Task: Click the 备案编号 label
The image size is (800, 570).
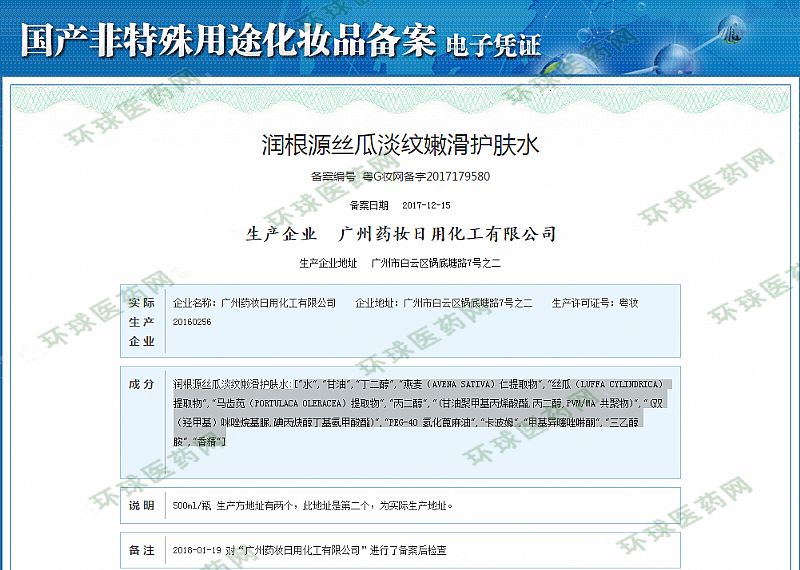Action: pyautogui.click(x=333, y=177)
